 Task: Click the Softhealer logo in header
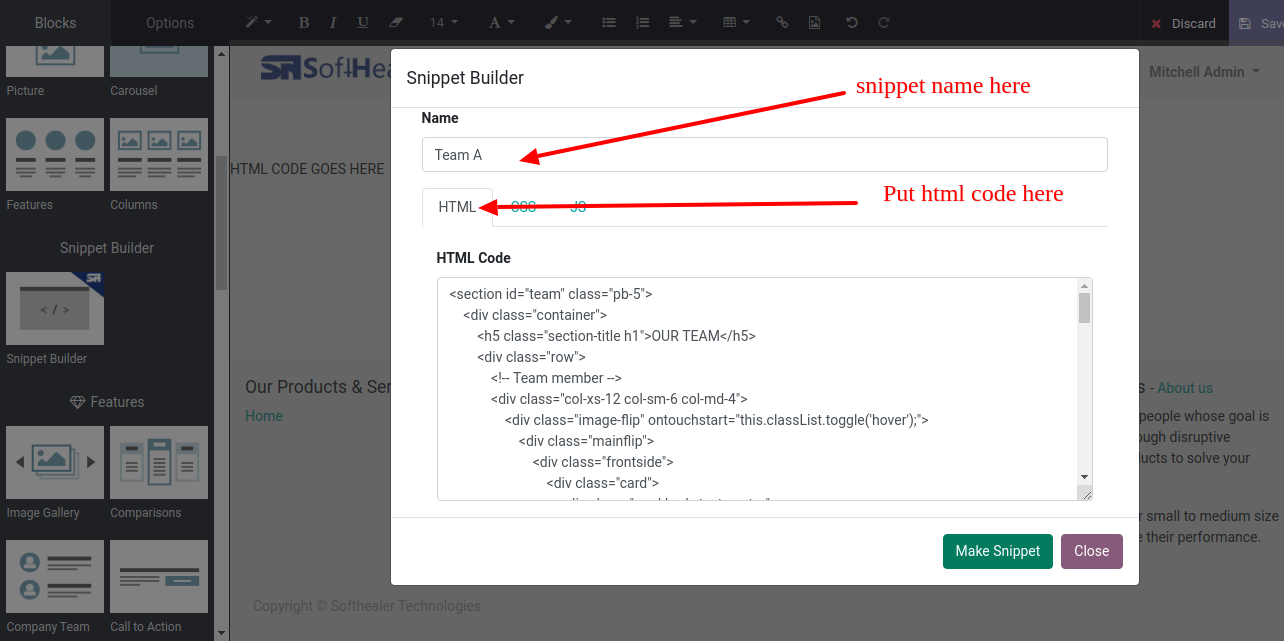click(325, 68)
